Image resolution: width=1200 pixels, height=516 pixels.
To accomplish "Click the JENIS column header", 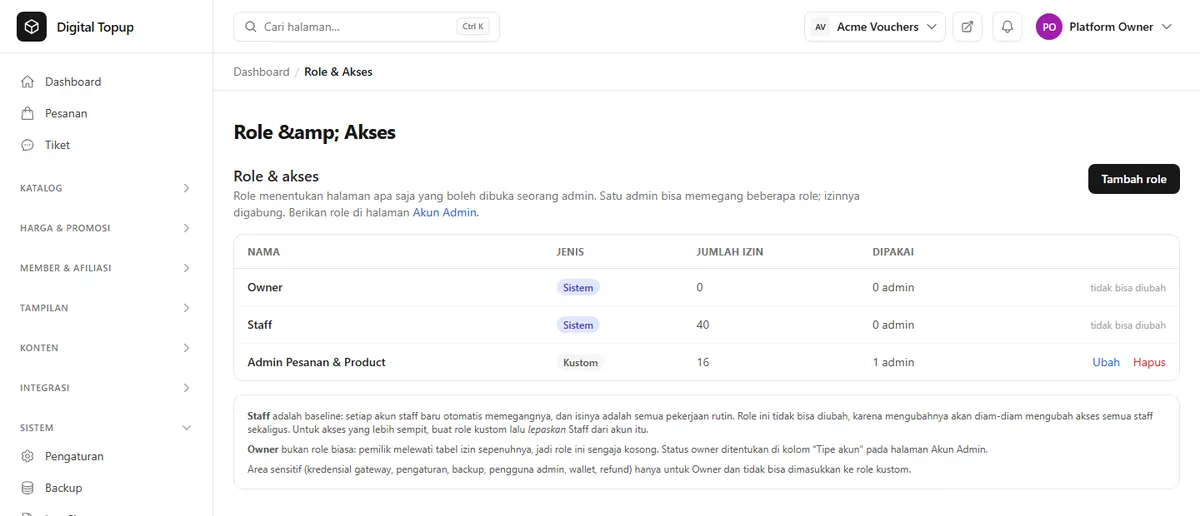I will [x=570, y=252].
